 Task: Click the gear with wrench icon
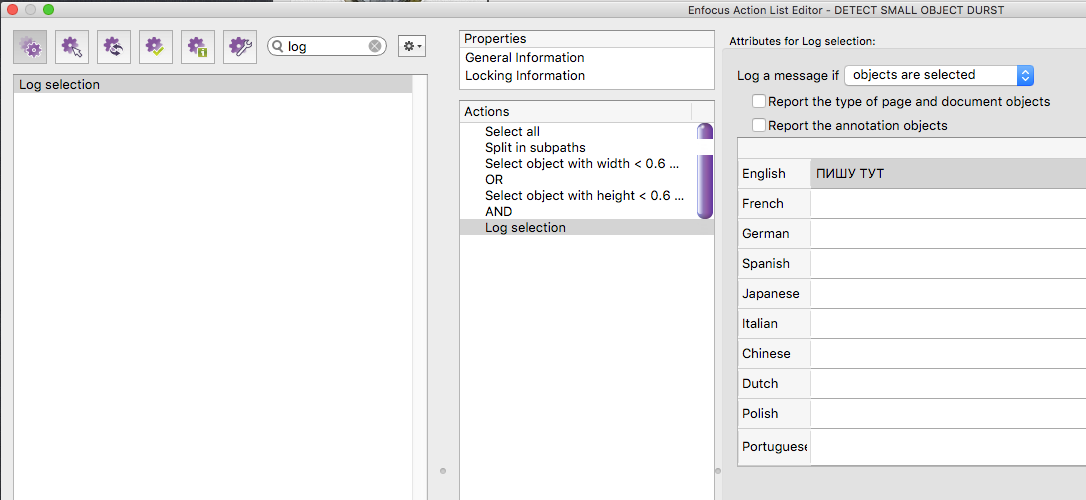[240, 46]
